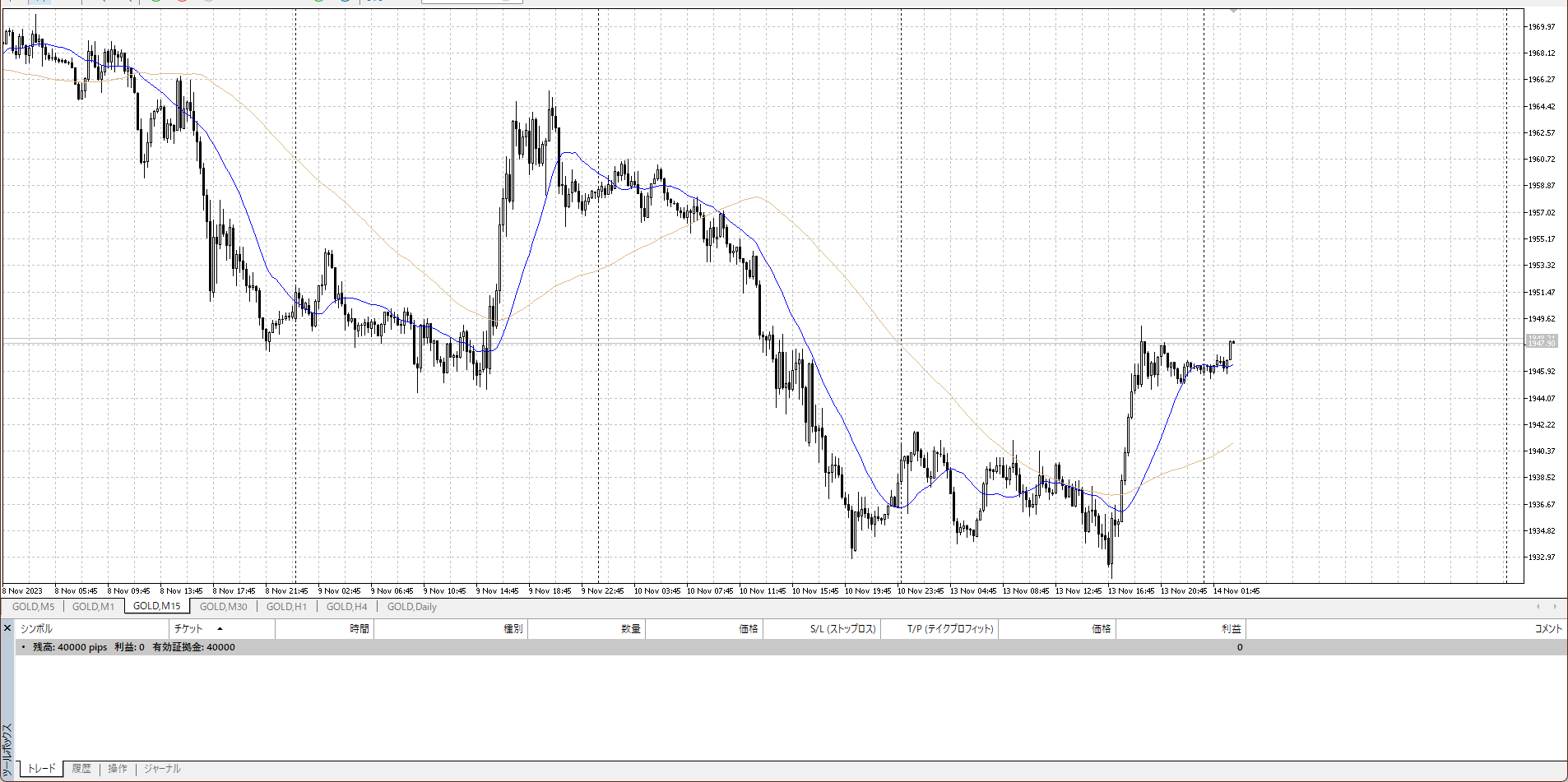This screenshot has height=782, width=1568.
Task: Click the chart shift triangle marker
Action: 1233,11
